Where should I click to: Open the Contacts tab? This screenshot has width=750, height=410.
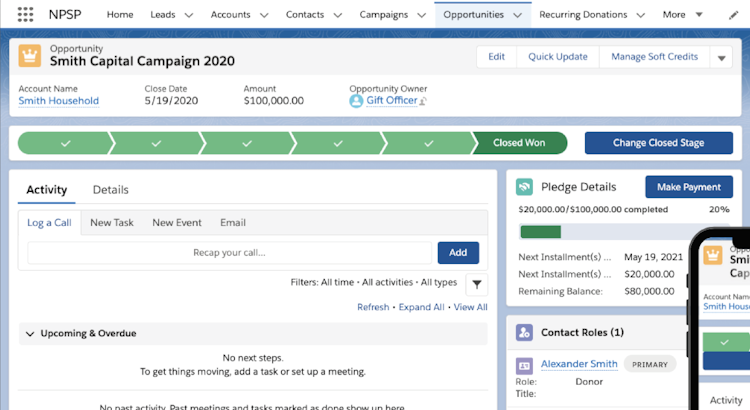(x=305, y=15)
